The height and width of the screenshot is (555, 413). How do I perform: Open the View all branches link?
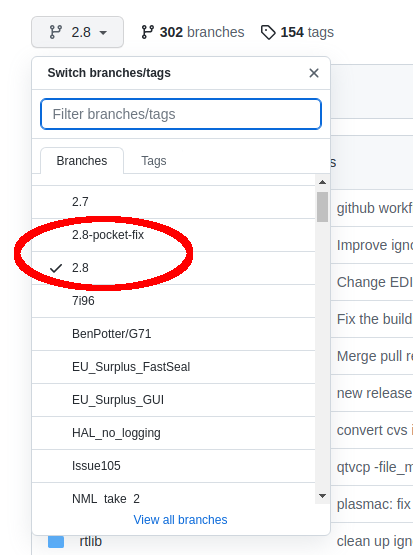click(x=180, y=520)
